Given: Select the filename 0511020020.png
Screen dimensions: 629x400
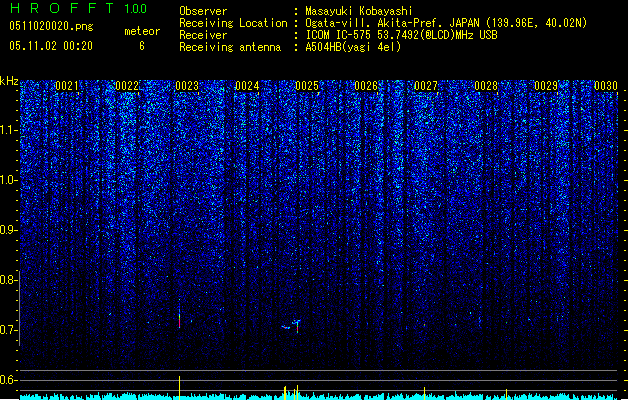Looking at the screenshot, I should coord(51,26).
